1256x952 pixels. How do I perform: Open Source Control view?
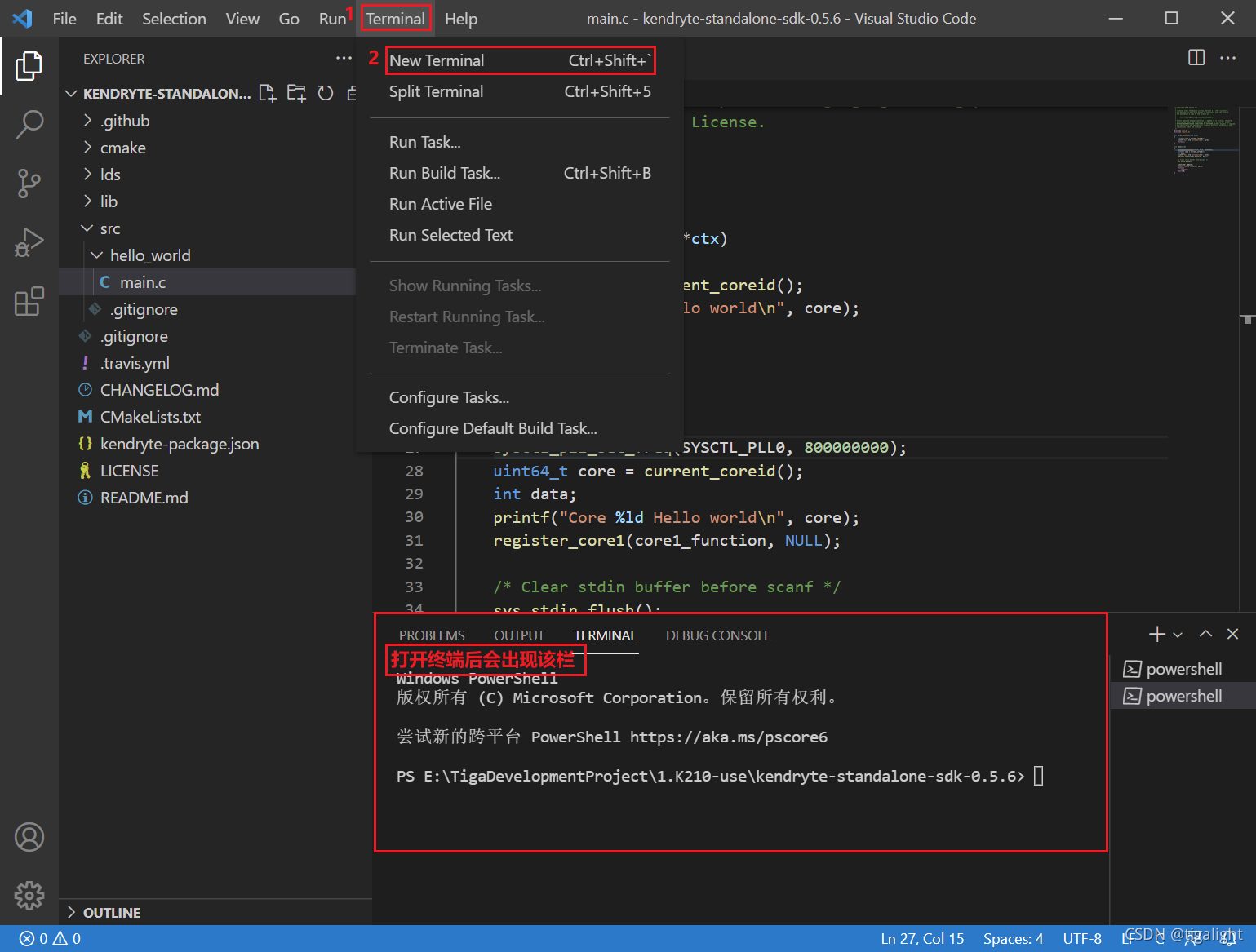pos(29,184)
